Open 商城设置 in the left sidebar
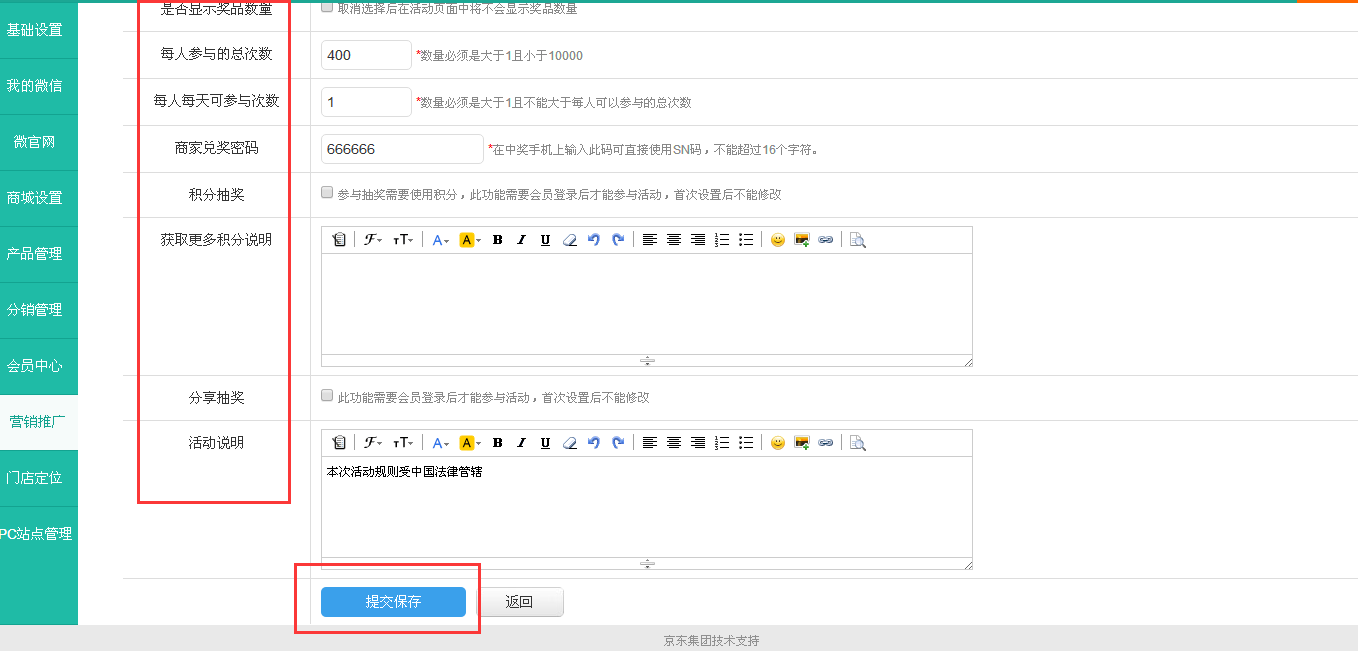The height and width of the screenshot is (651, 1358). coord(35,198)
